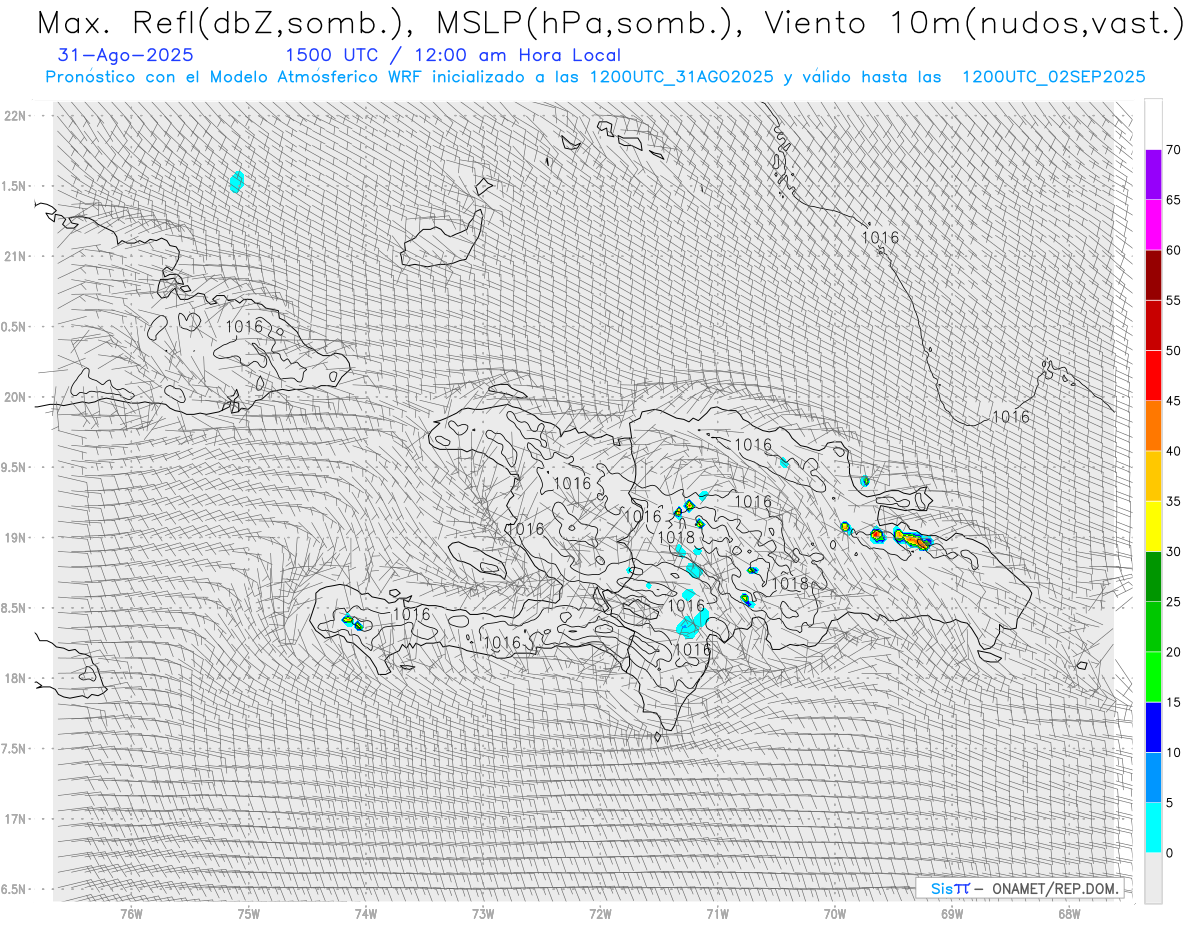1200x927 pixels.
Task: Click the '69W' longitude label
Action: point(952,914)
